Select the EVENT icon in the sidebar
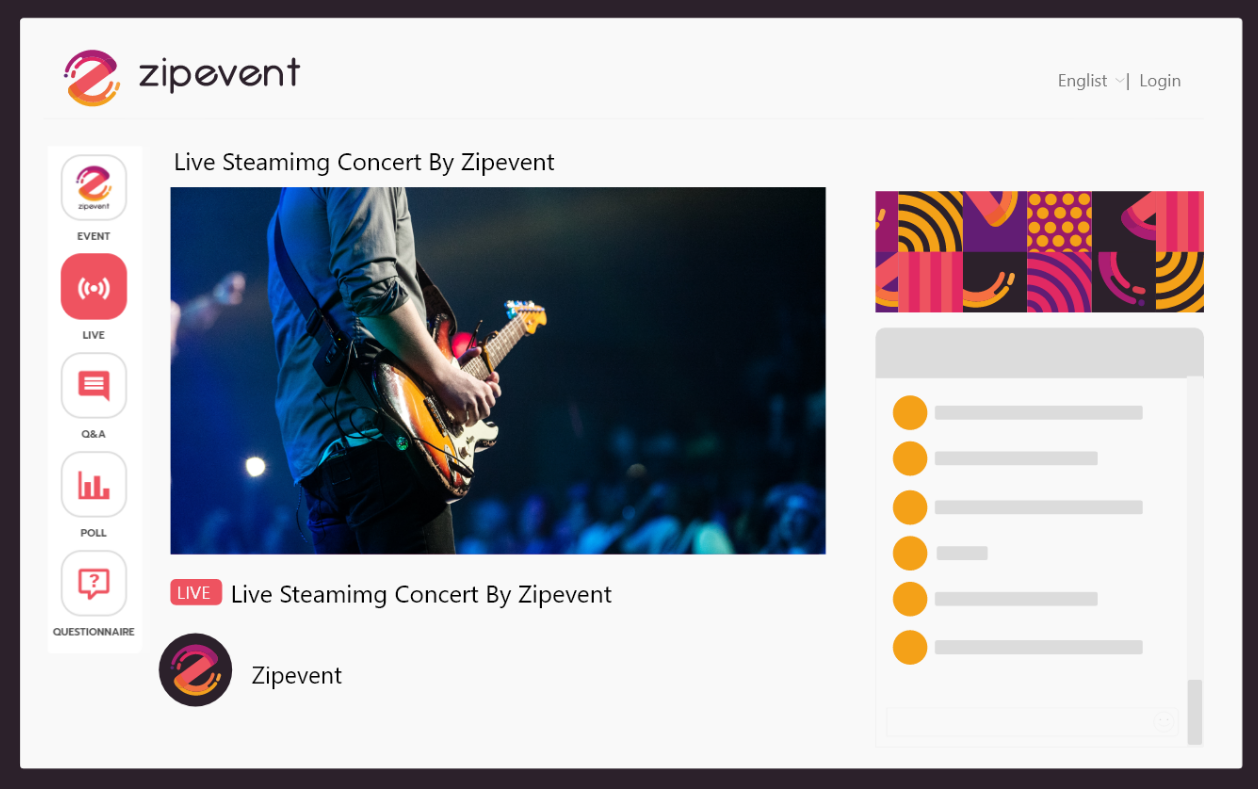Viewport: 1258px width, 789px height. coord(93,187)
